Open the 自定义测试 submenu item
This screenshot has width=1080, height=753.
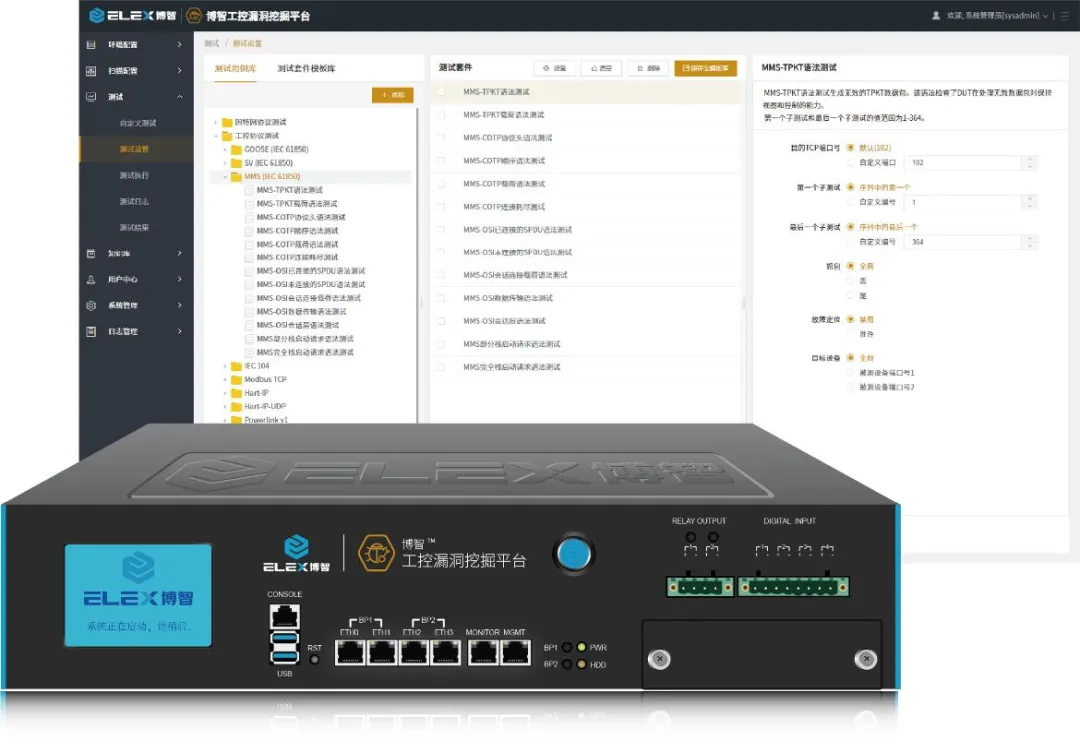(x=137, y=123)
